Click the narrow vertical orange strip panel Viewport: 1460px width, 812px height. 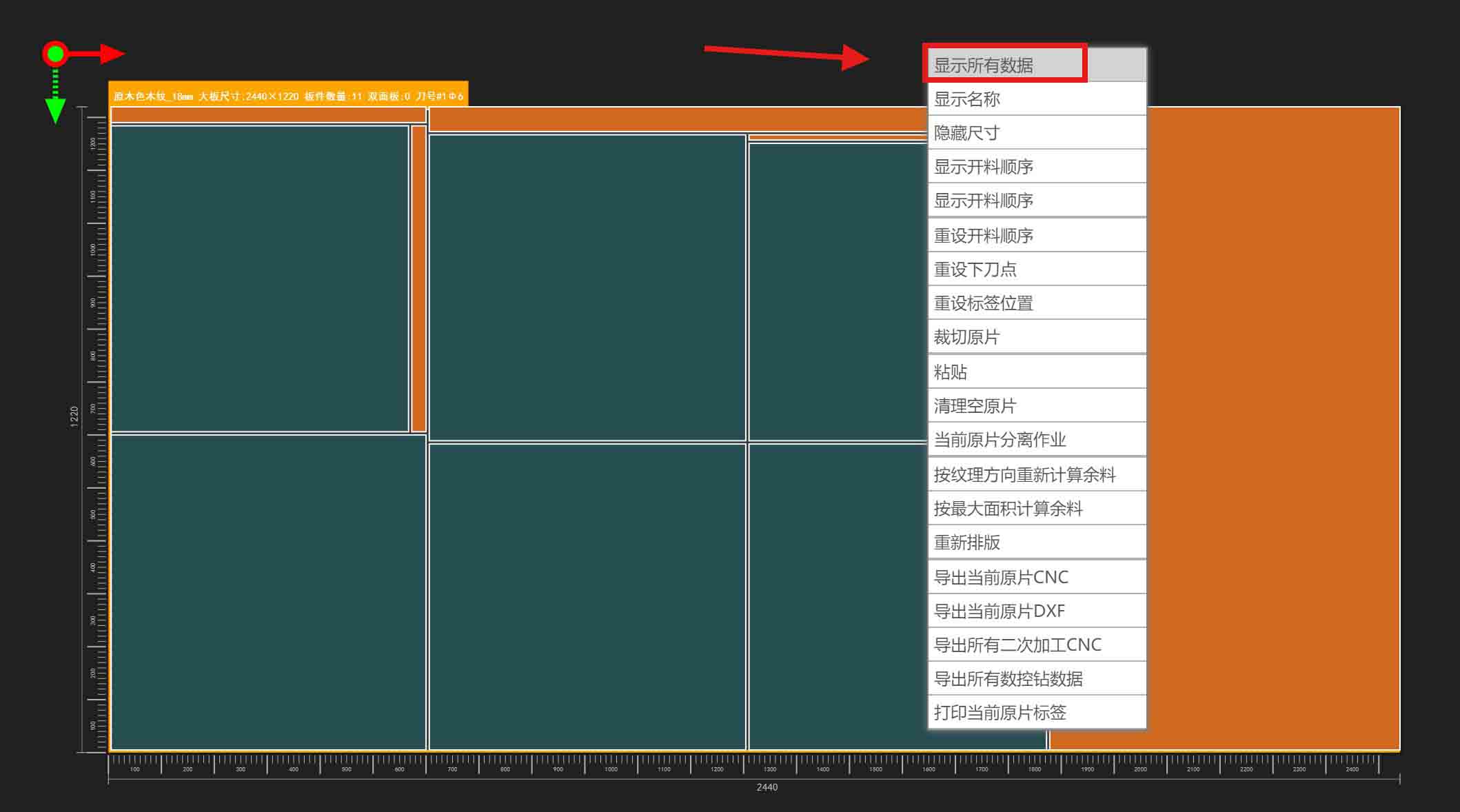click(418, 278)
